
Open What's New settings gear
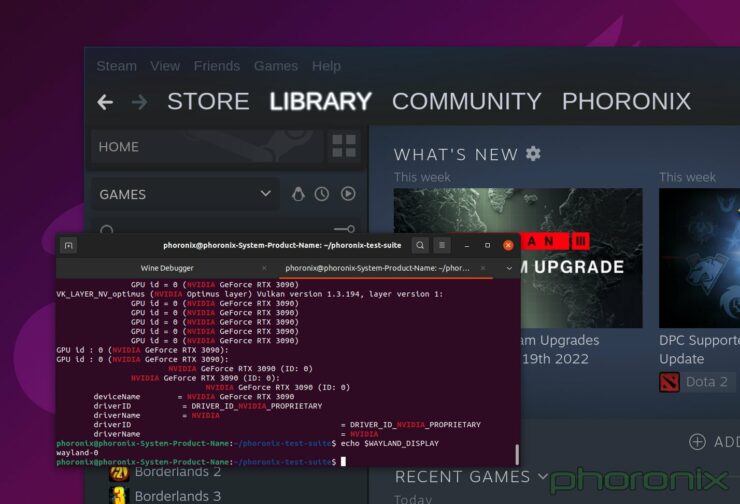(533, 153)
